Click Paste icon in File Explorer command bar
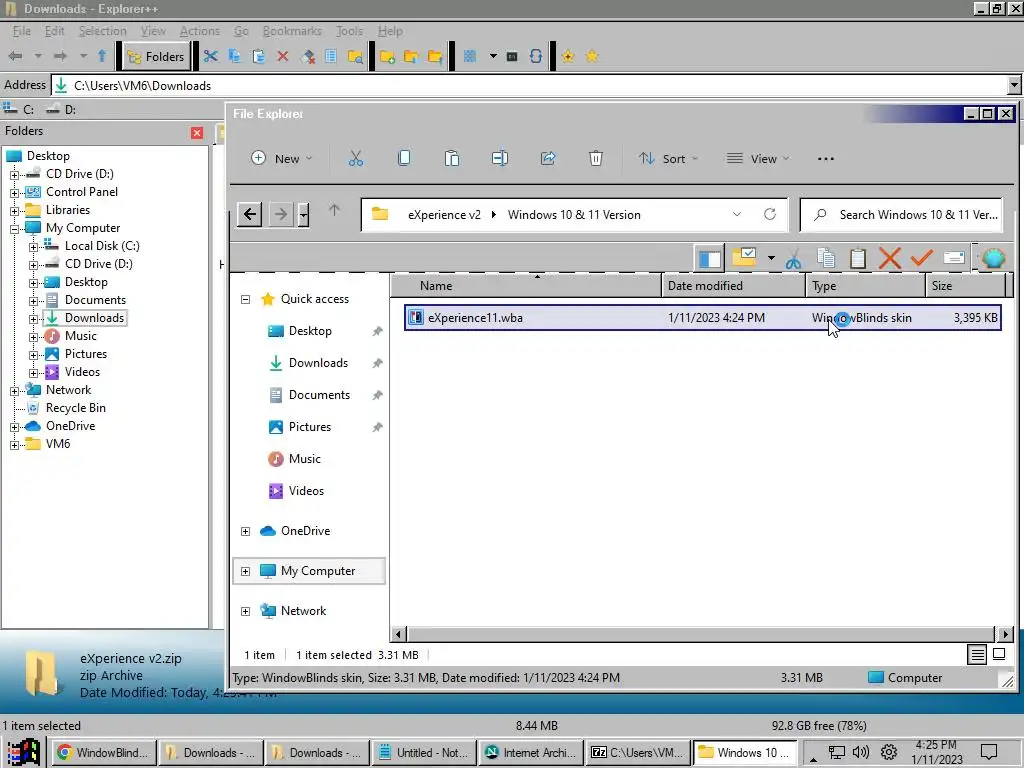 452,159
